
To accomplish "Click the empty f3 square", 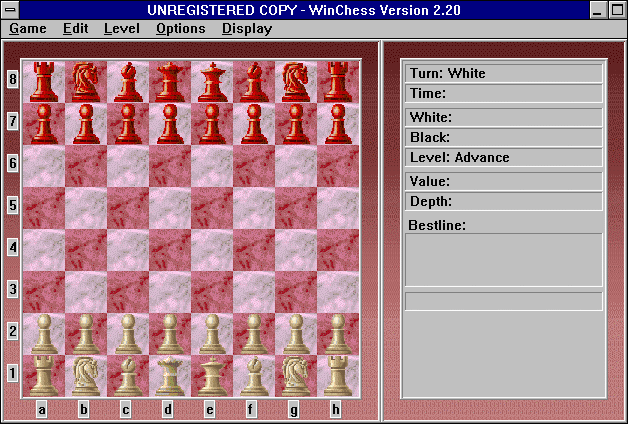I will (254, 292).
